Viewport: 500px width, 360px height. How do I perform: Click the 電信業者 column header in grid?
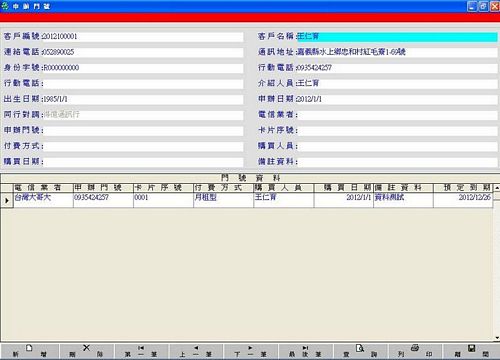click(x=43, y=188)
